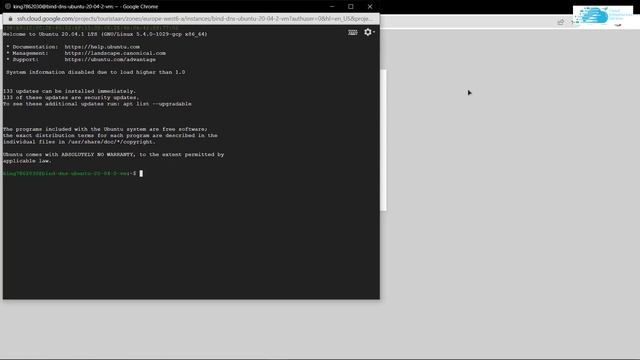Screen dimensions: 640x360
Task: Click the padlock site info icon
Action: pyautogui.click(x=11, y=19)
